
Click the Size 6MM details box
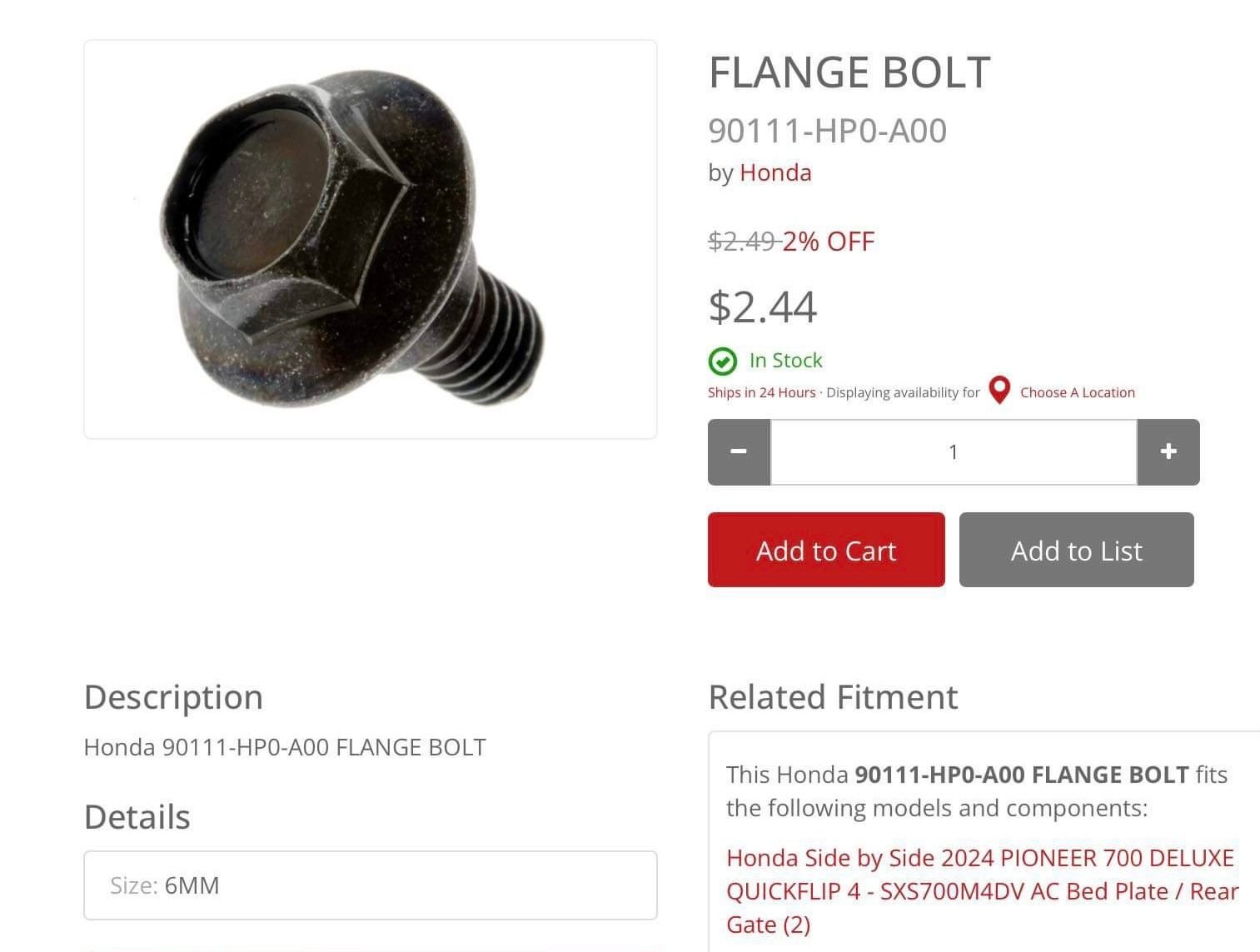tap(371, 885)
